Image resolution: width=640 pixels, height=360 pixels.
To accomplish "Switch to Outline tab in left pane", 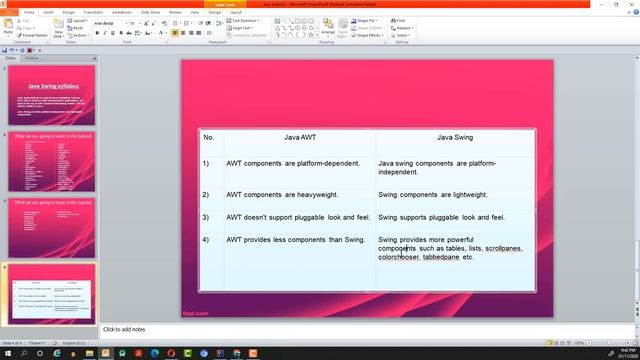I will (x=31, y=58).
